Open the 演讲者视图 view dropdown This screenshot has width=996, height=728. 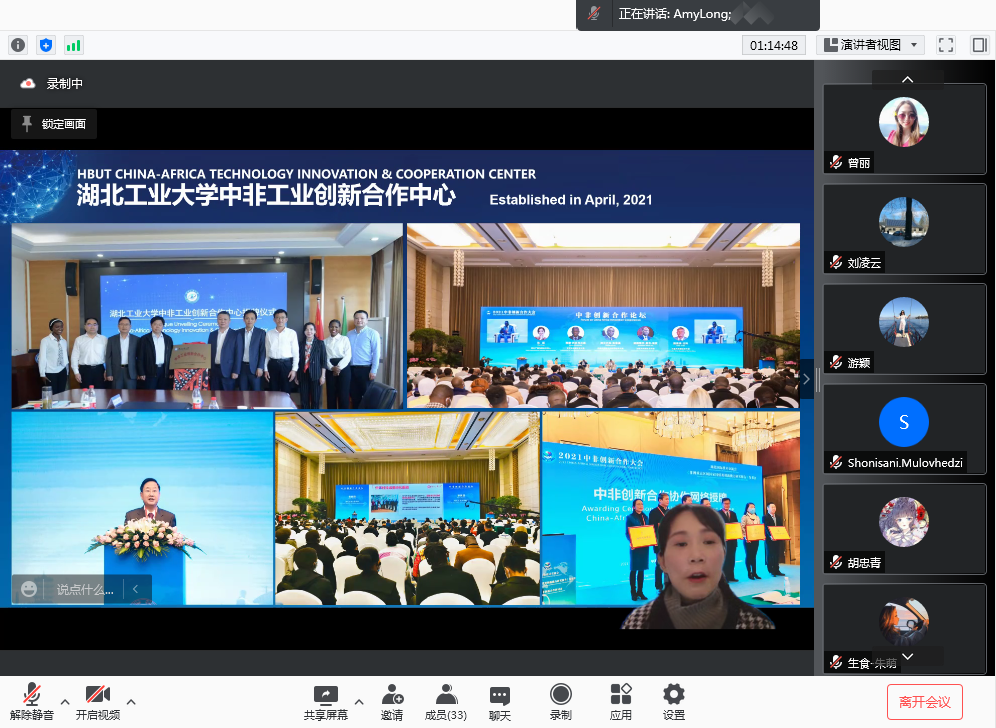pyautogui.click(x=871, y=45)
